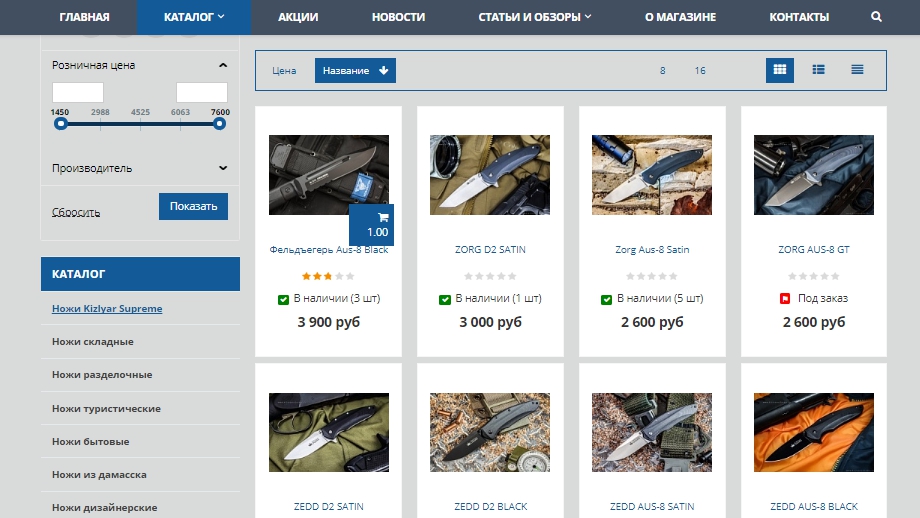The width and height of the screenshot is (920, 518).
Task: Rate Фельдъегерь Aus-8 Black with stars
Action: coord(329,276)
